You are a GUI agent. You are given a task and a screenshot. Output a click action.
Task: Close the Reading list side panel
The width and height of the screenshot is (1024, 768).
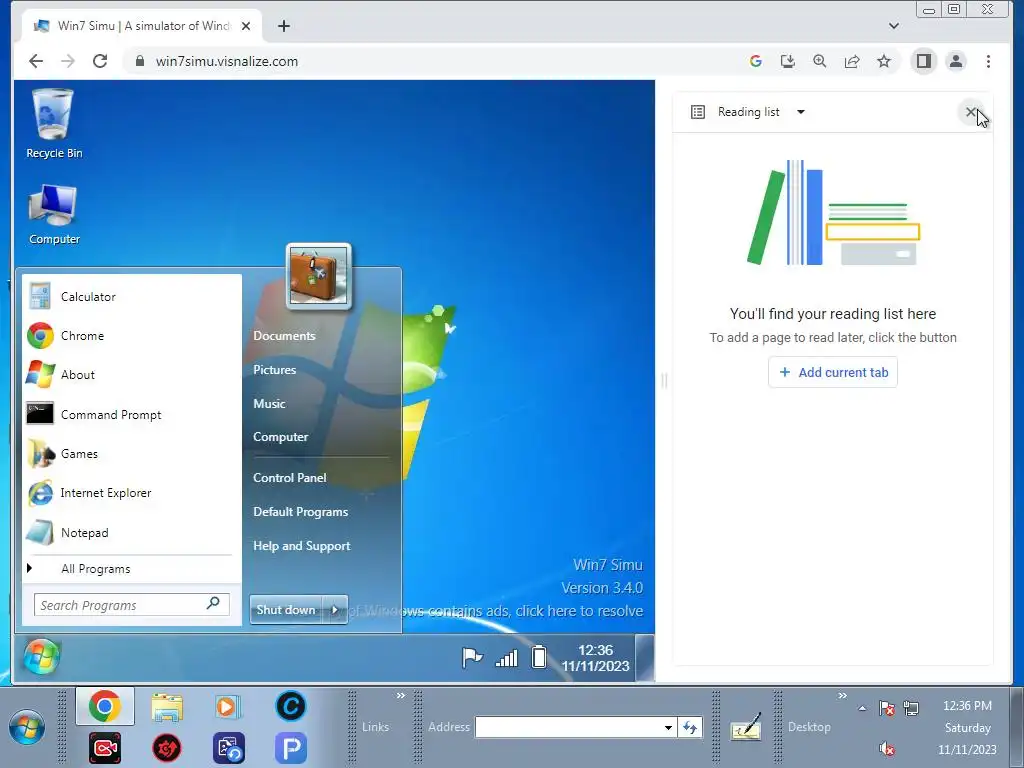[x=971, y=112]
